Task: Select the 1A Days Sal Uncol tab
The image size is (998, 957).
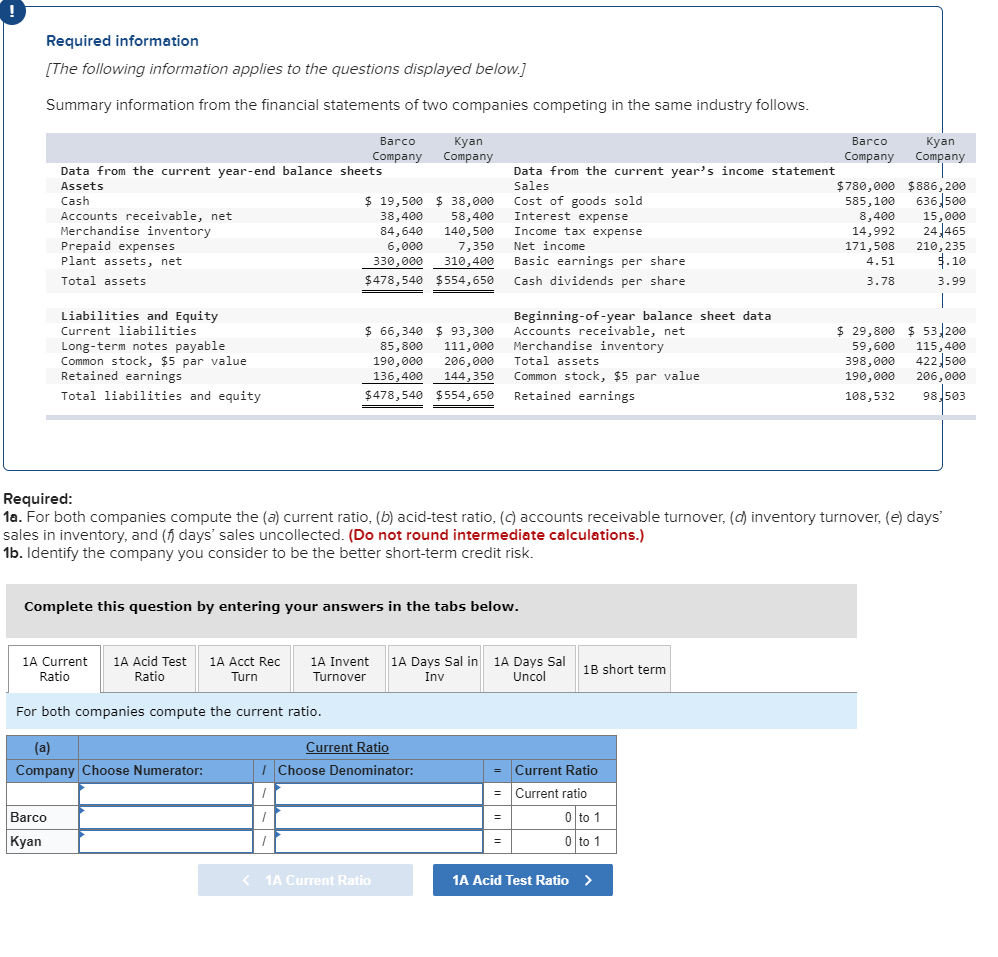Action: [529, 669]
